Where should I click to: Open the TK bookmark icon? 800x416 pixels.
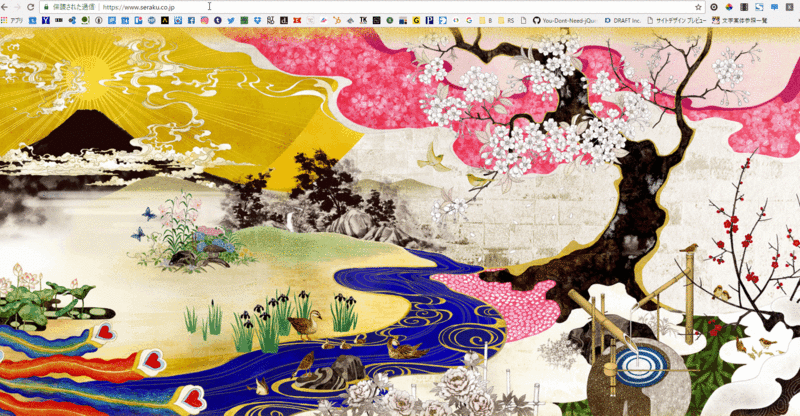363,20
